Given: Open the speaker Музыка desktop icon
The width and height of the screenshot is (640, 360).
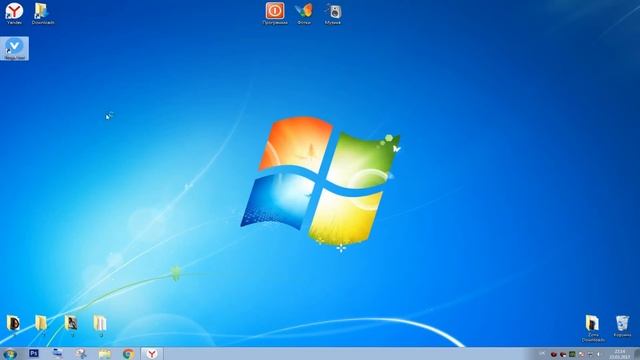Looking at the screenshot, I should [x=333, y=13].
